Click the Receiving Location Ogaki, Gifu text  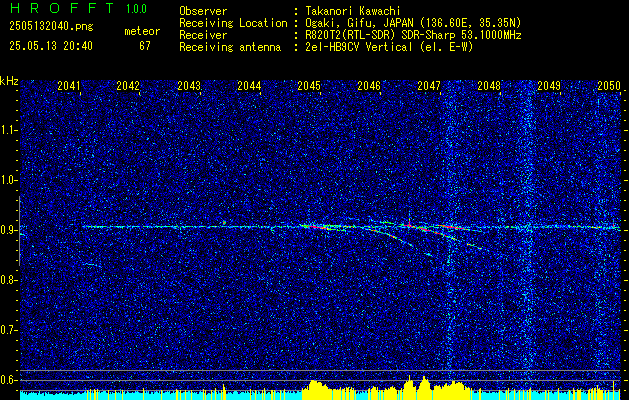tap(413, 23)
